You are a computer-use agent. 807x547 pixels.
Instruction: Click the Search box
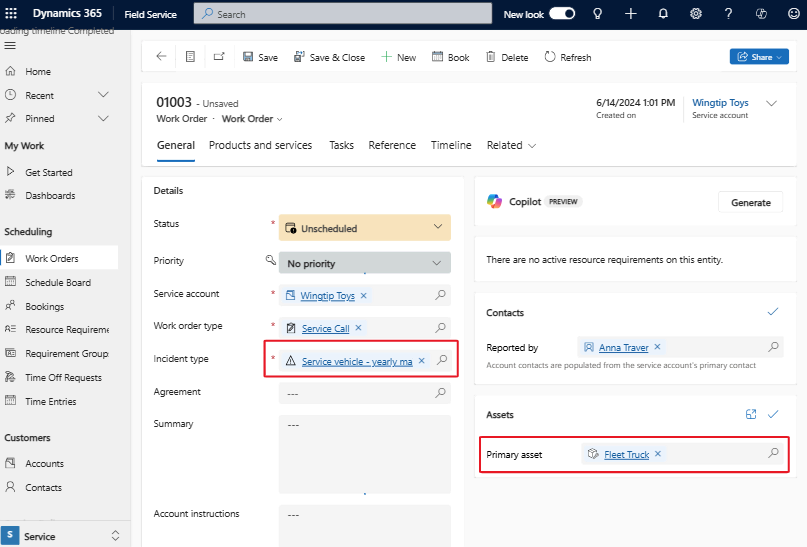tap(343, 14)
